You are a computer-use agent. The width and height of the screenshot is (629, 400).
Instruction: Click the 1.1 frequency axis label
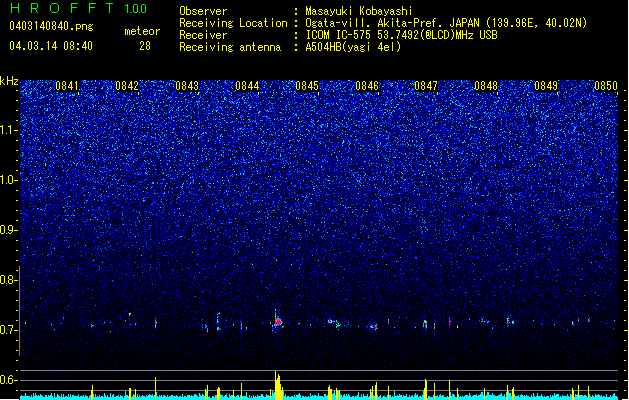pos(8,130)
